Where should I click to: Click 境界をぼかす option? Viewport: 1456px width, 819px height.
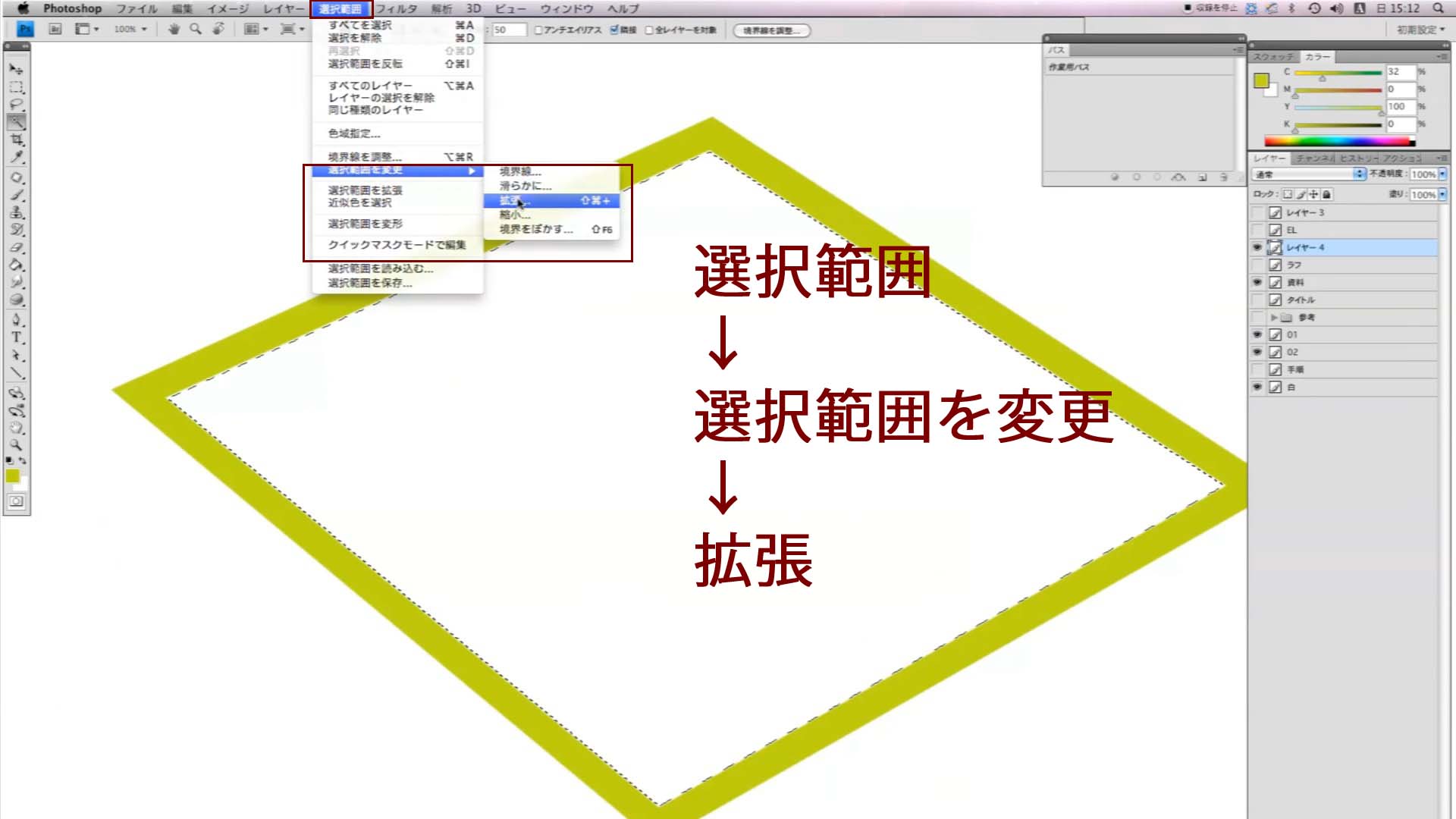click(535, 229)
